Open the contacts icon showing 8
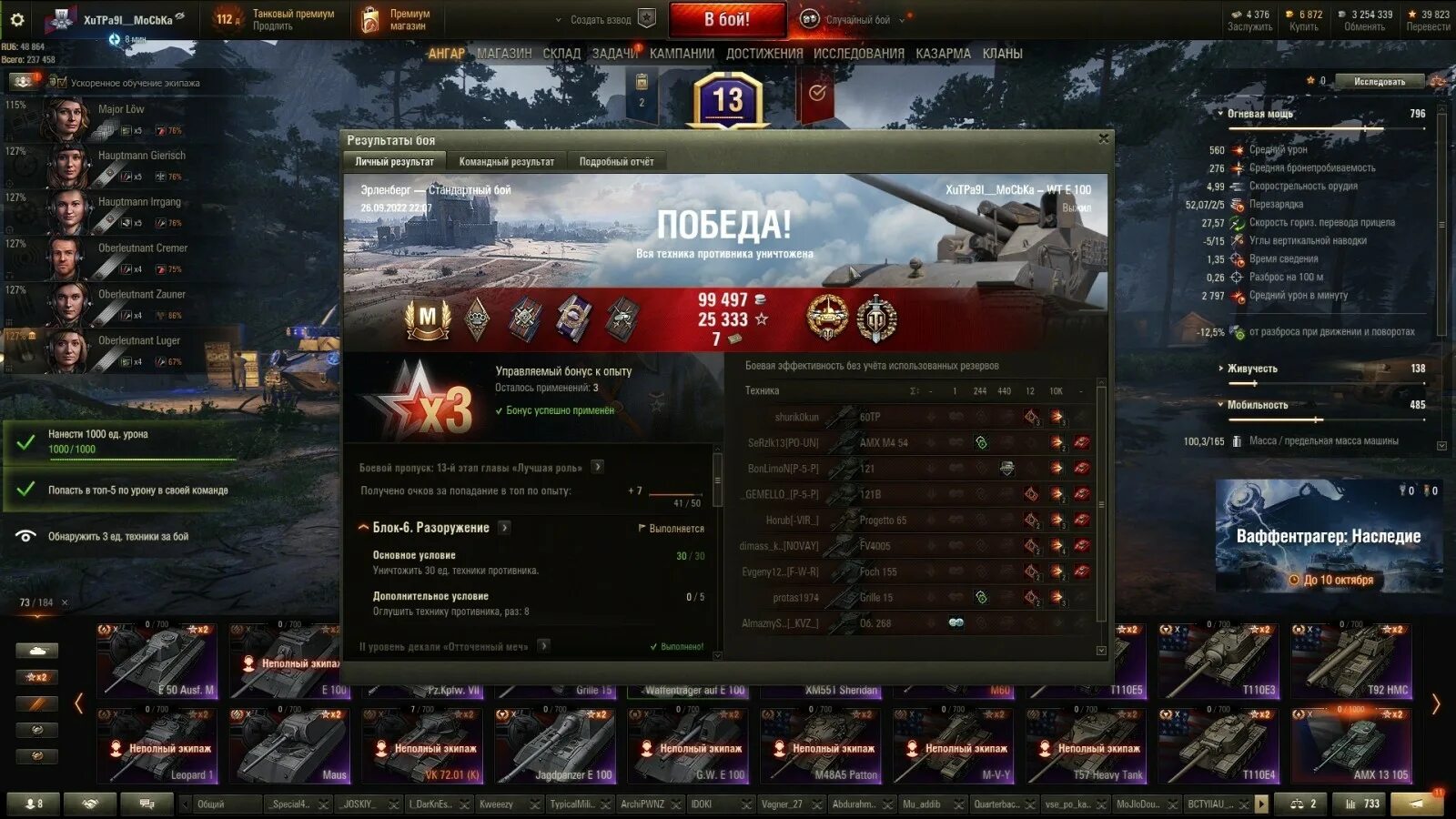The width and height of the screenshot is (1456, 819). pos(35,804)
